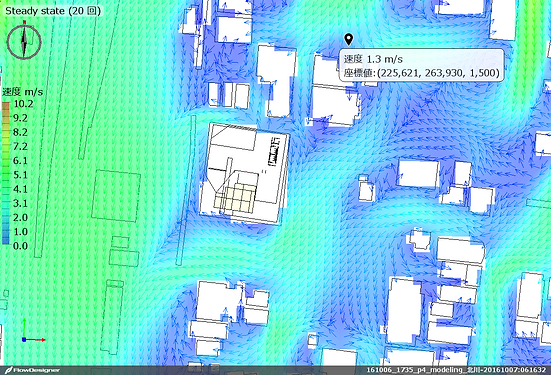
Task: Click the 0.0 legend value
Action: pos(20,246)
